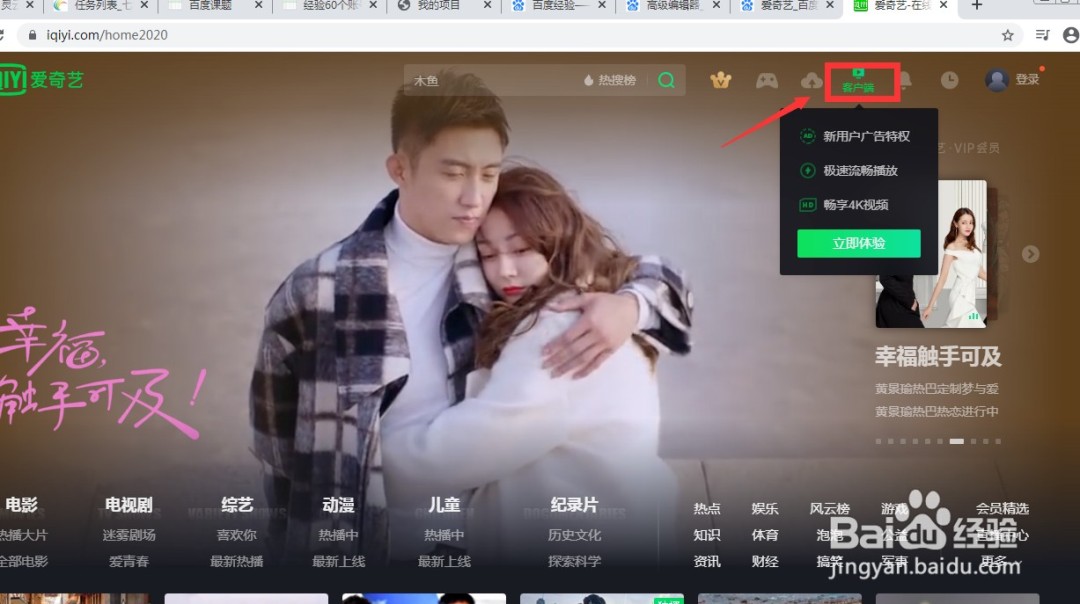Click the carousel next arrow
The height and width of the screenshot is (604, 1080).
[x=1030, y=254]
